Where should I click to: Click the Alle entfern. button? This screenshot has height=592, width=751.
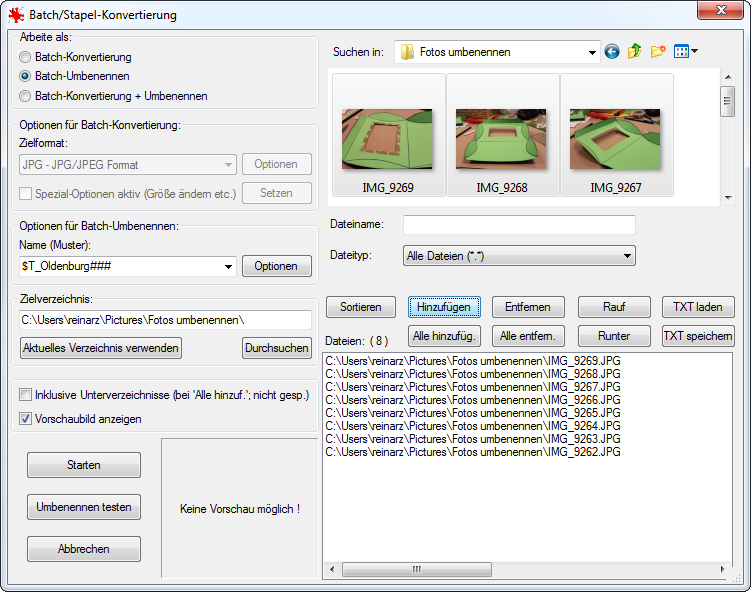coord(528,336)
